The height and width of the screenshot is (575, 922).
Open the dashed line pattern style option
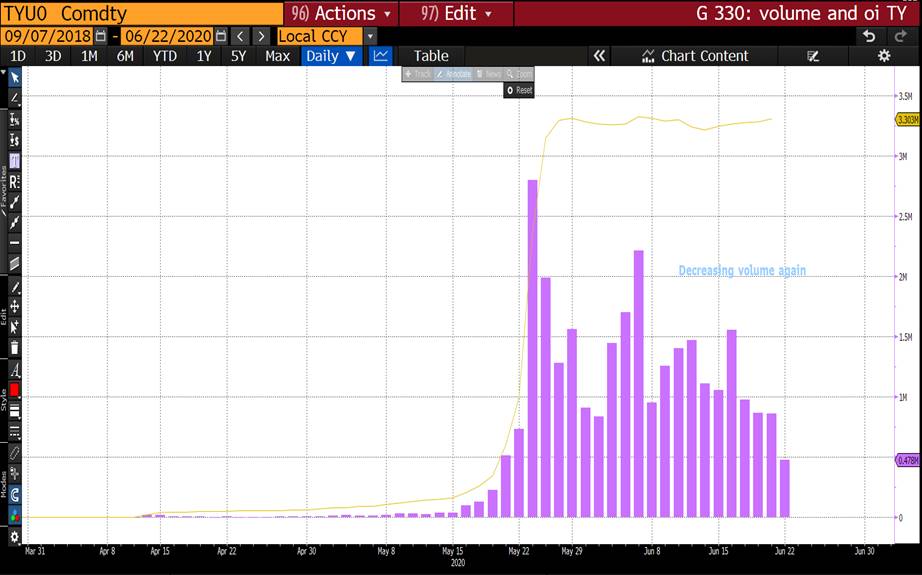coord(15,432)
